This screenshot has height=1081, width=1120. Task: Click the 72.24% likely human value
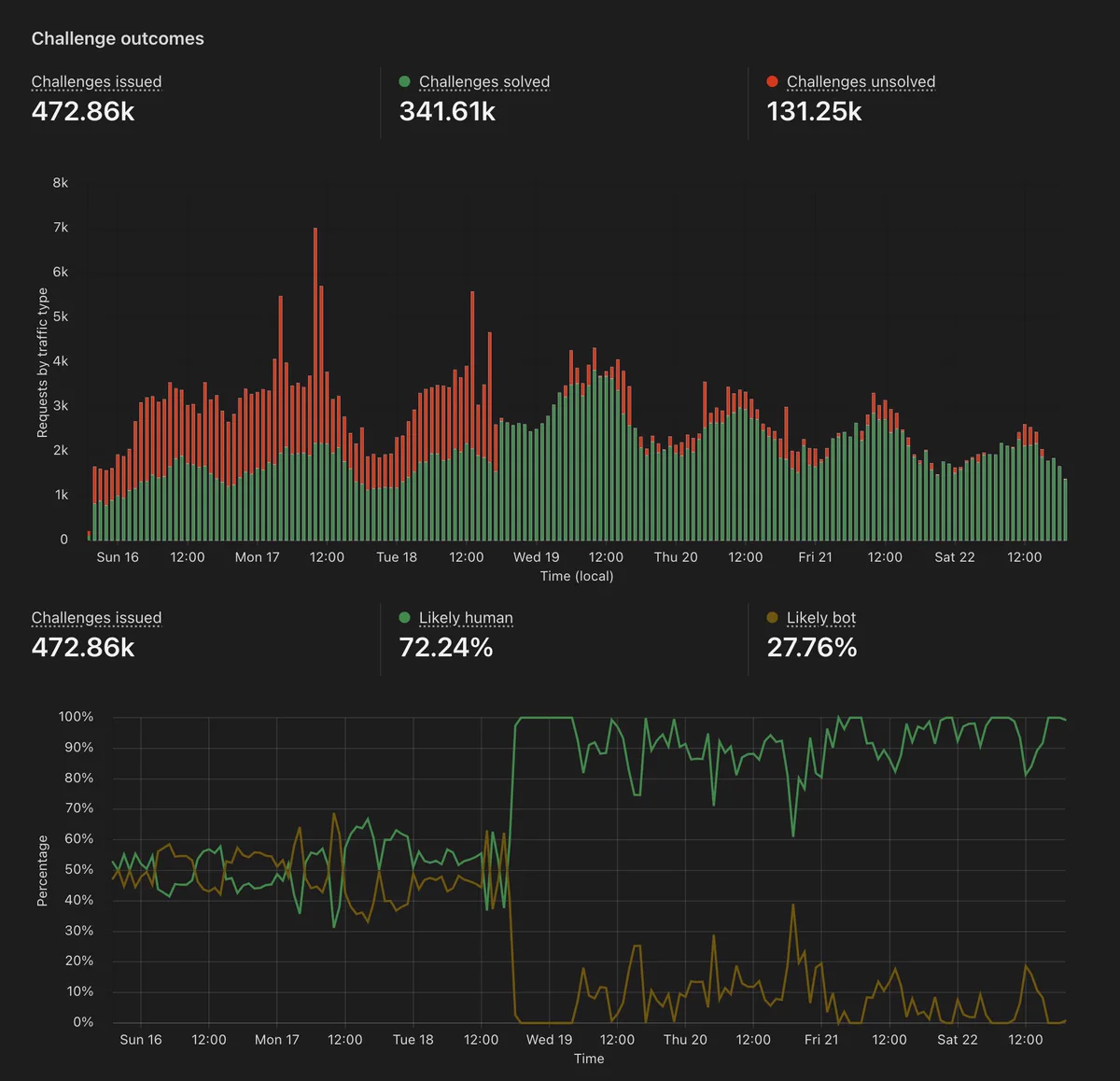[x=446, y=647]
